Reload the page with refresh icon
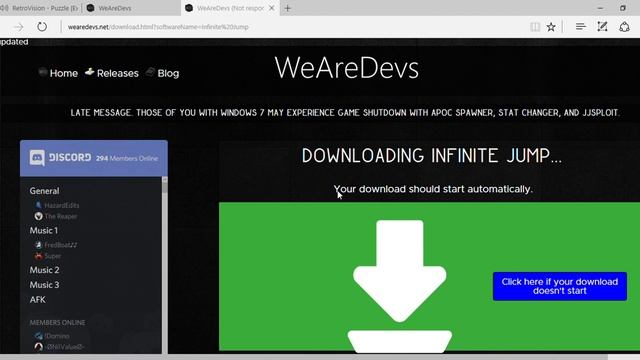Image resolution: width=640 pixels, height=360 pixels. pos(42,27)
